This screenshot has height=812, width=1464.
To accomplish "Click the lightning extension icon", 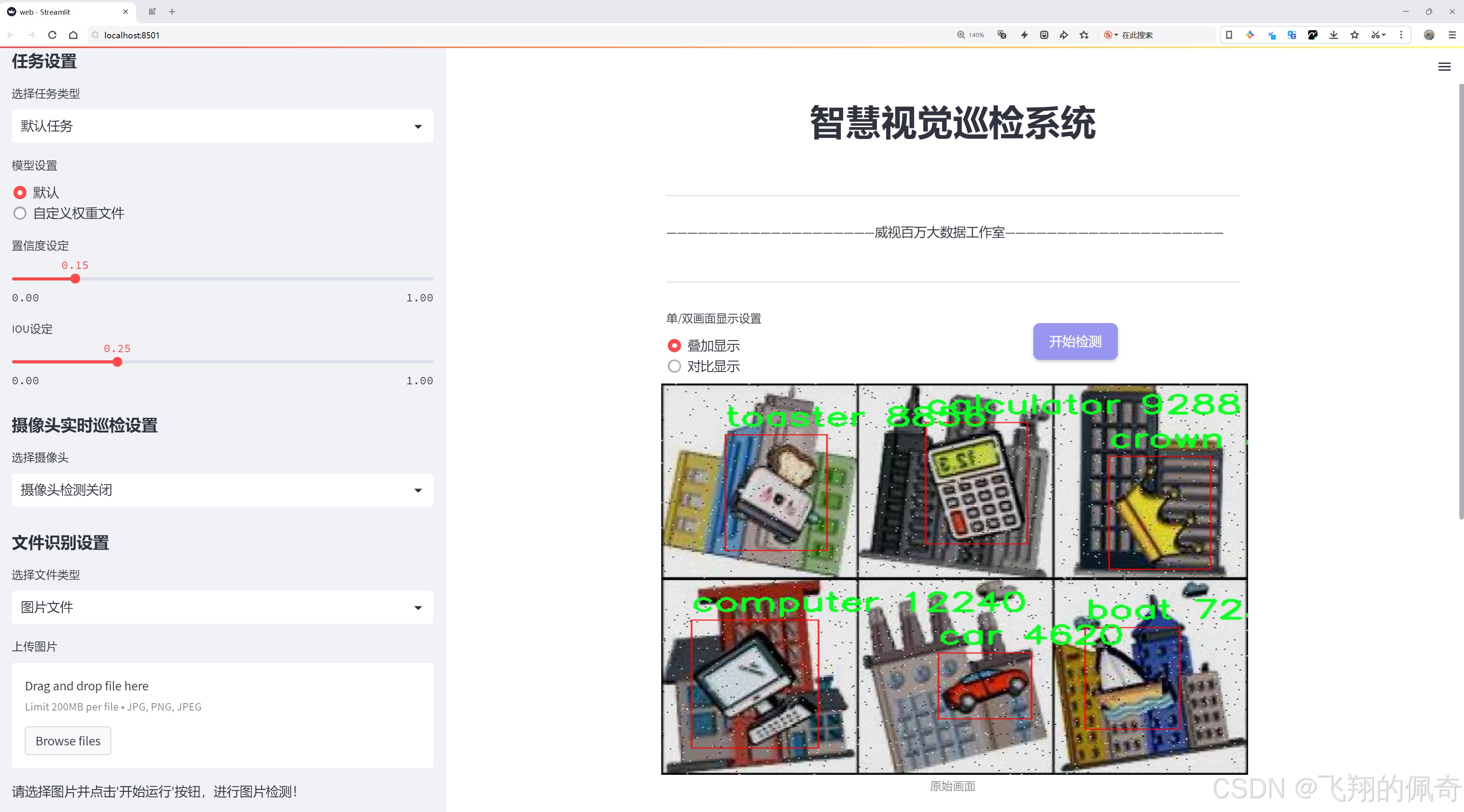I will (1024, 34).
